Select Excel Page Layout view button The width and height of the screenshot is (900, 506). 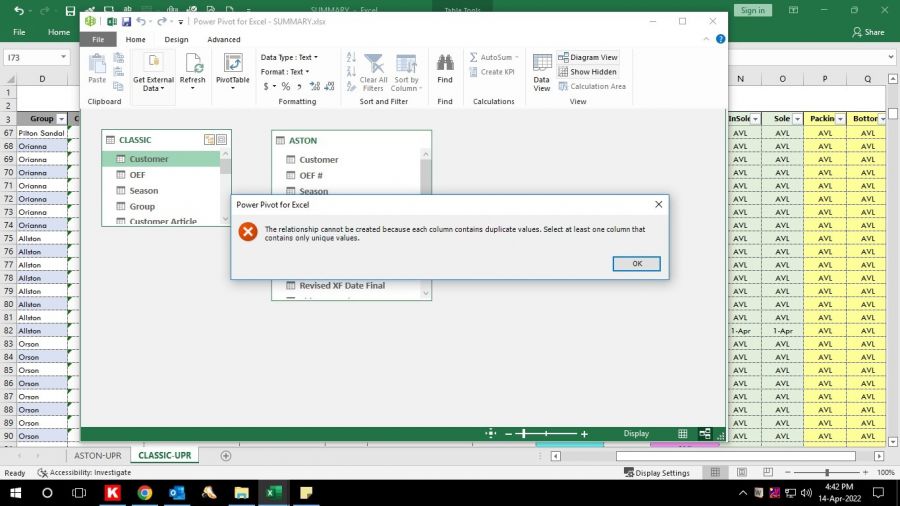tap(742, 472)
